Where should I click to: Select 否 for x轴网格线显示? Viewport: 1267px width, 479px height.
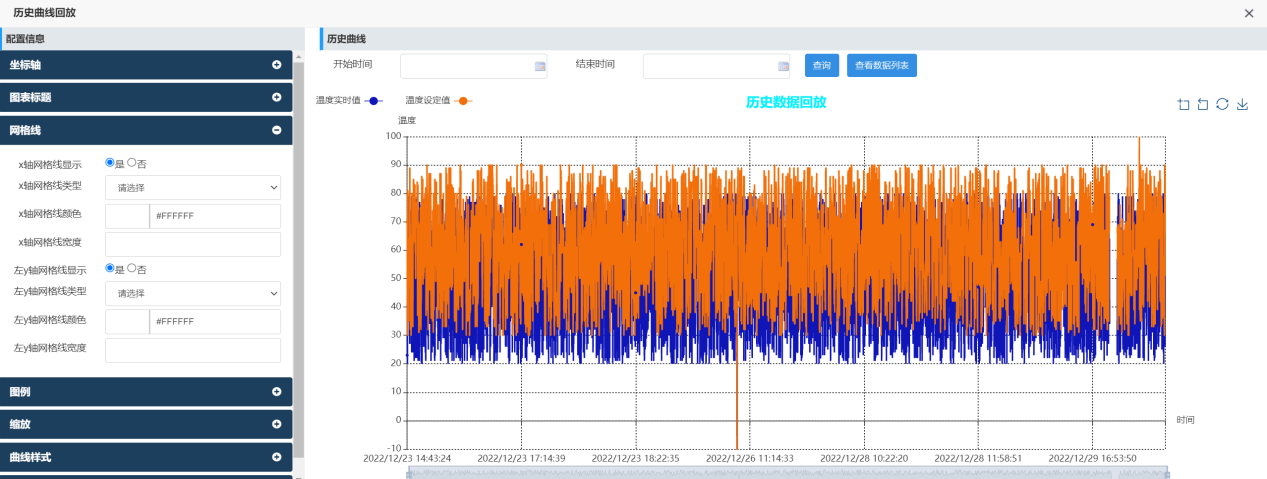point(131,162)
